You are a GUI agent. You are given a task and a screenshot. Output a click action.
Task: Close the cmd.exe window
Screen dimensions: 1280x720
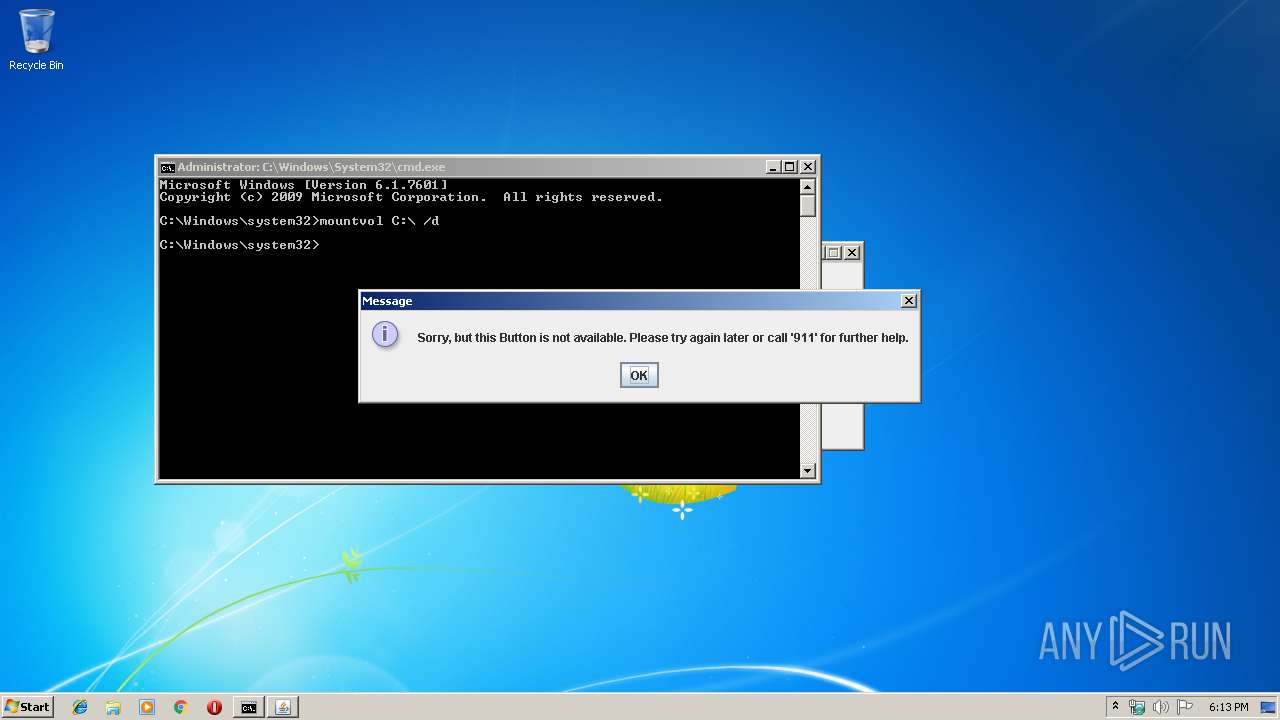[x=807, y=167]
